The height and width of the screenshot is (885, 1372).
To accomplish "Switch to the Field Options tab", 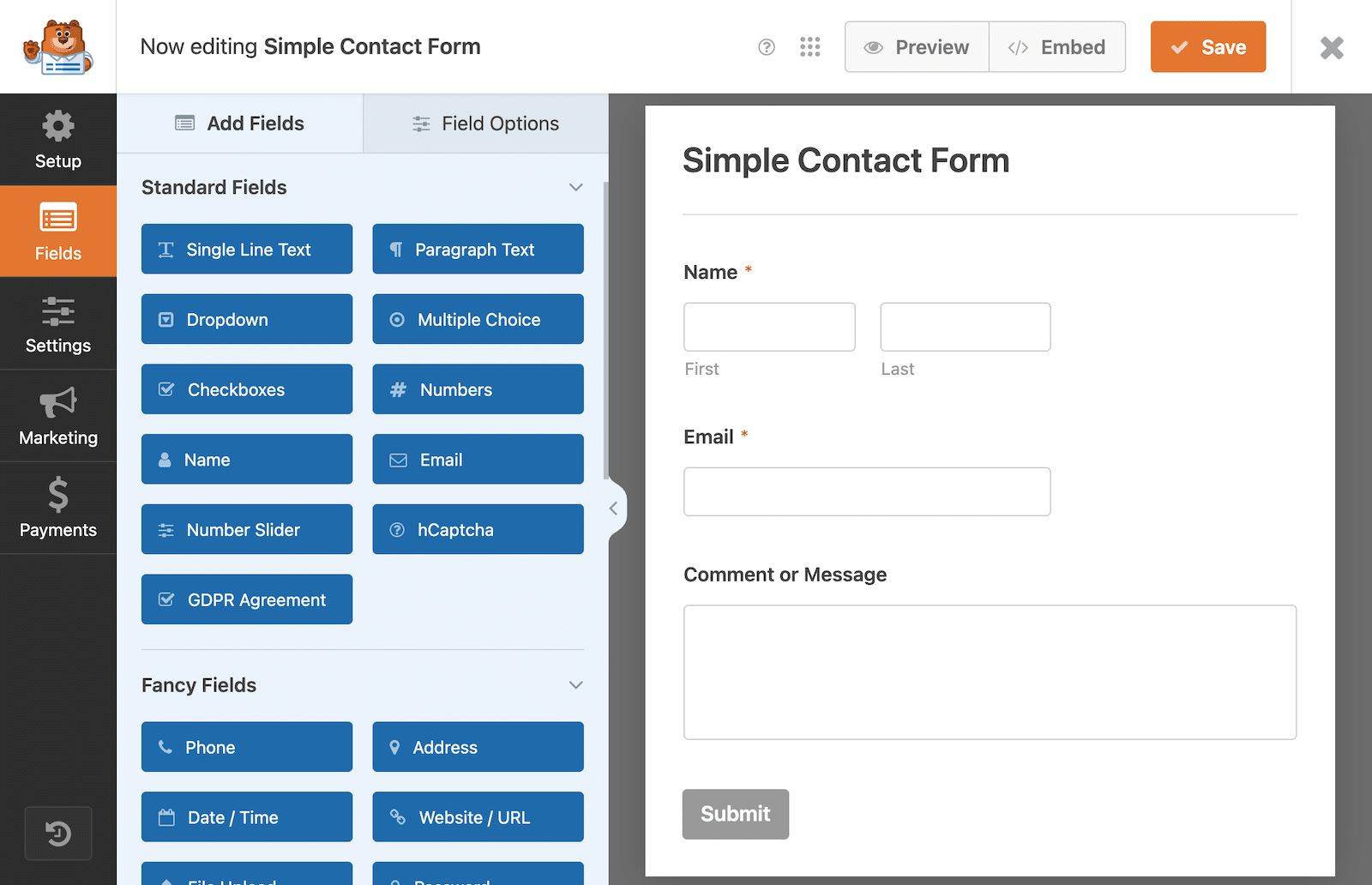I will click(486, 123).
